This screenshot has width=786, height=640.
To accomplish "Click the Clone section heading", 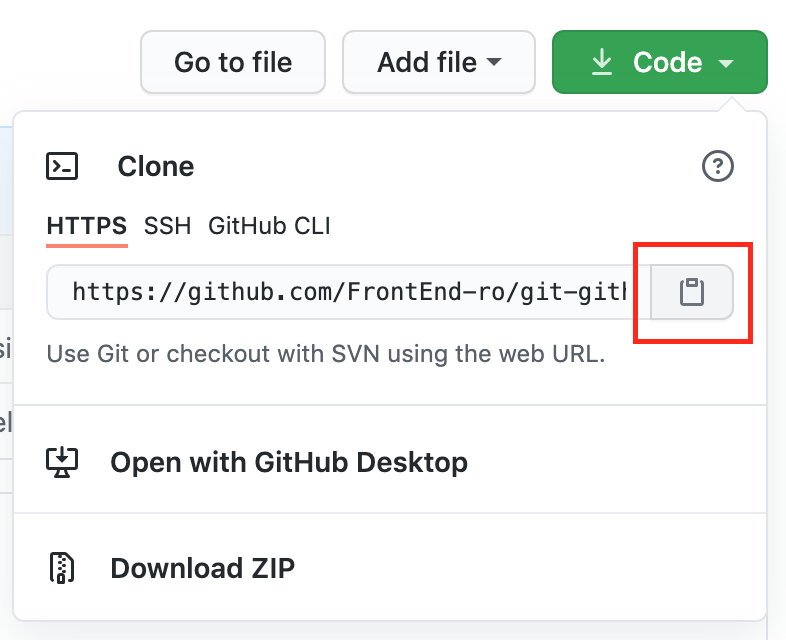I will click(156, 166).
